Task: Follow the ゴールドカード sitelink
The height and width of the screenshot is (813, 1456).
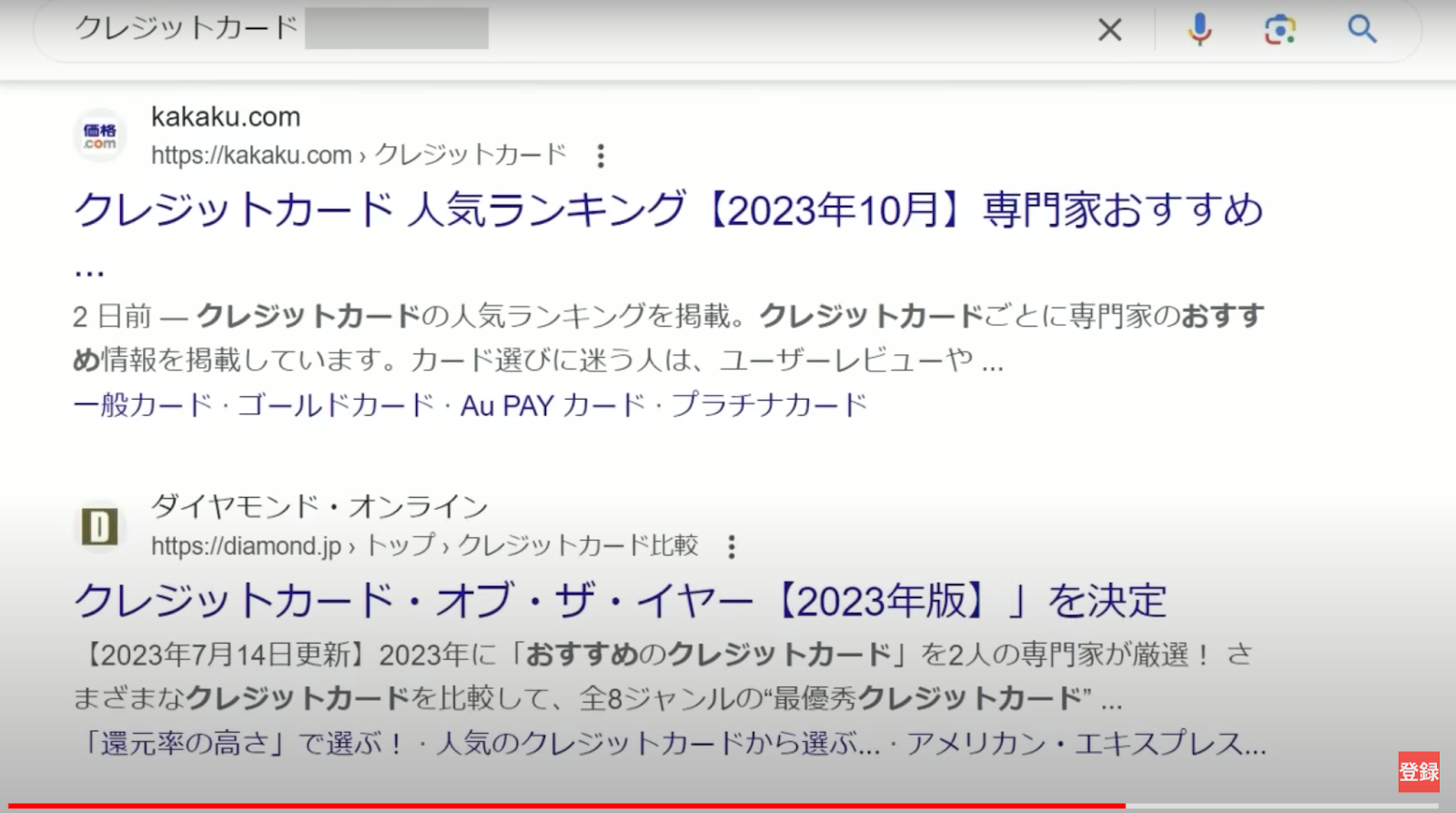Action: 336,404
